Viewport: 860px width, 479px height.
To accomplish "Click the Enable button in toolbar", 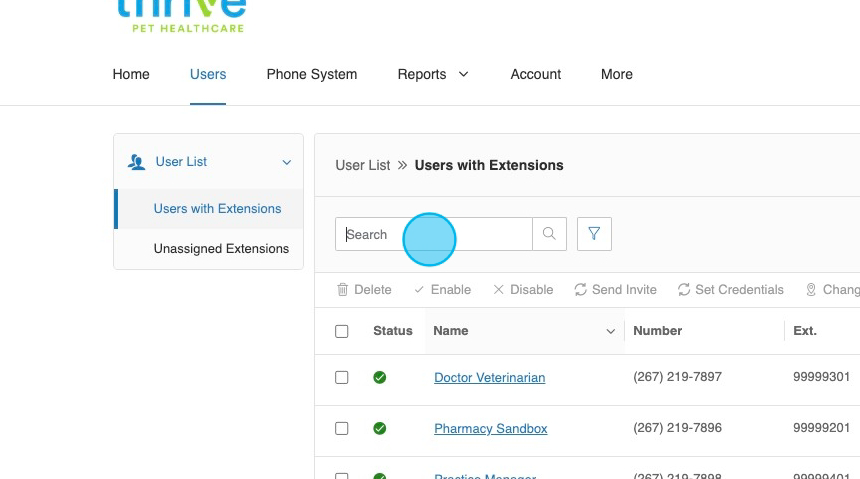I will click(442, 290).
